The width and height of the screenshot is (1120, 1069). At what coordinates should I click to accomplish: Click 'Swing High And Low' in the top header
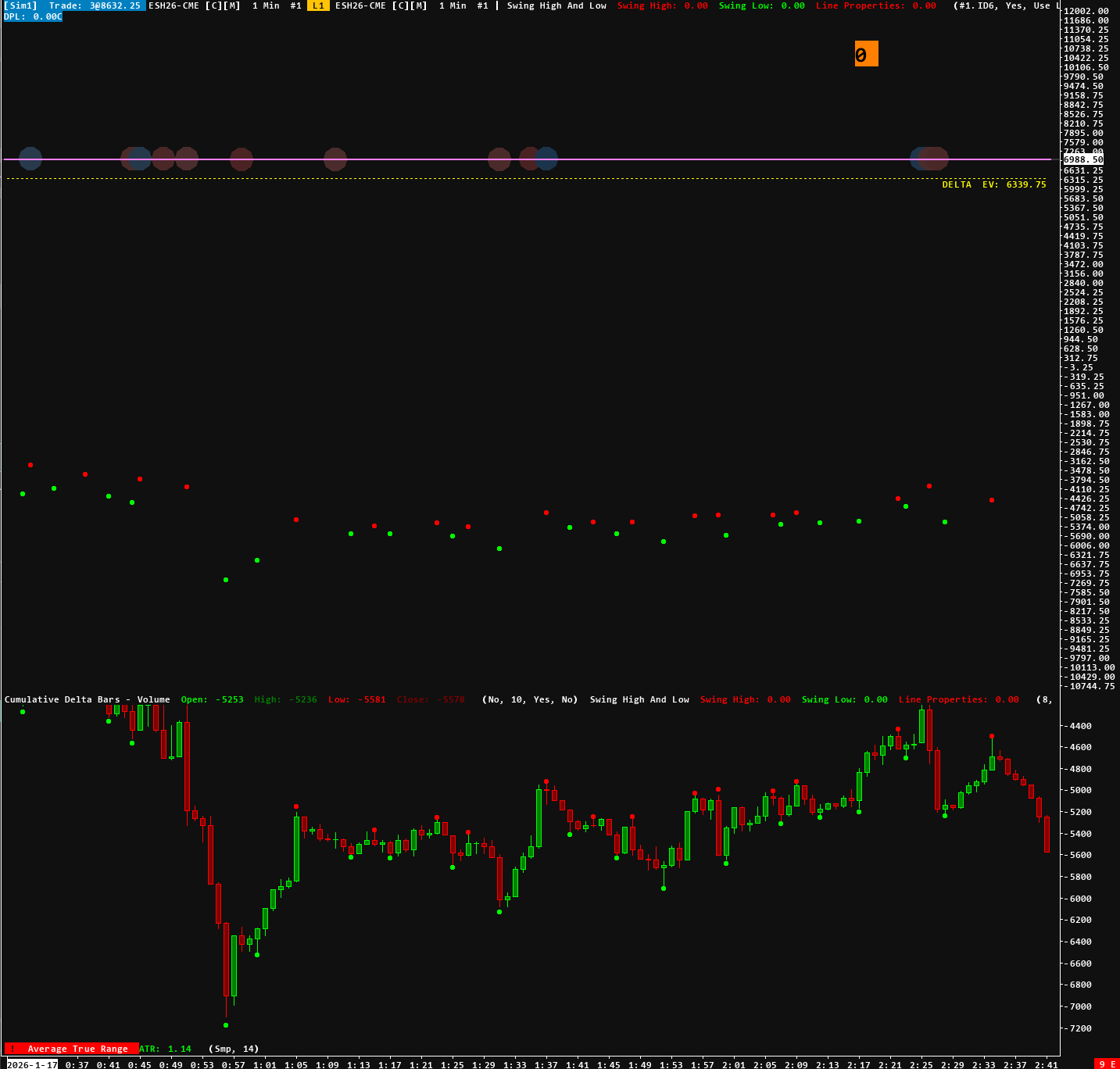[556, 5]
